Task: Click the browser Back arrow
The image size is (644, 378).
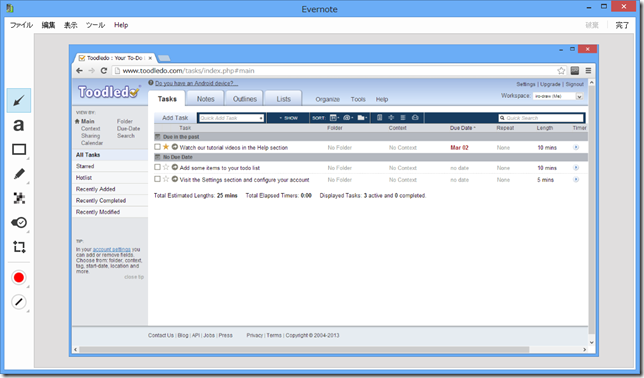Action: pyautogui.click(x=80, y=71)
